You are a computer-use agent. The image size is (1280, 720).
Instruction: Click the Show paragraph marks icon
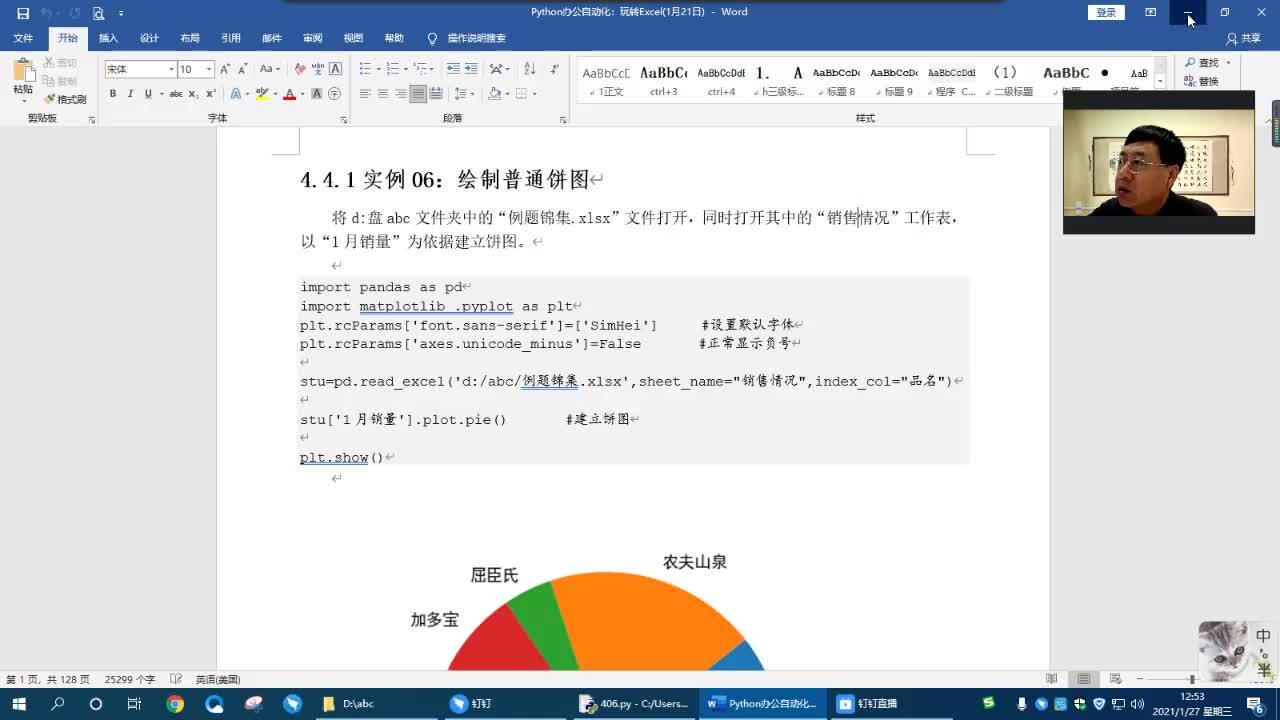point(553,69)
